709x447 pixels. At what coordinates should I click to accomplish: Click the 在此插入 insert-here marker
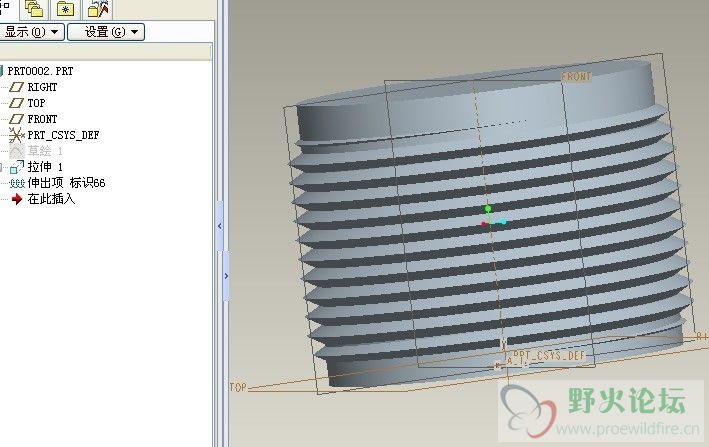51,199
